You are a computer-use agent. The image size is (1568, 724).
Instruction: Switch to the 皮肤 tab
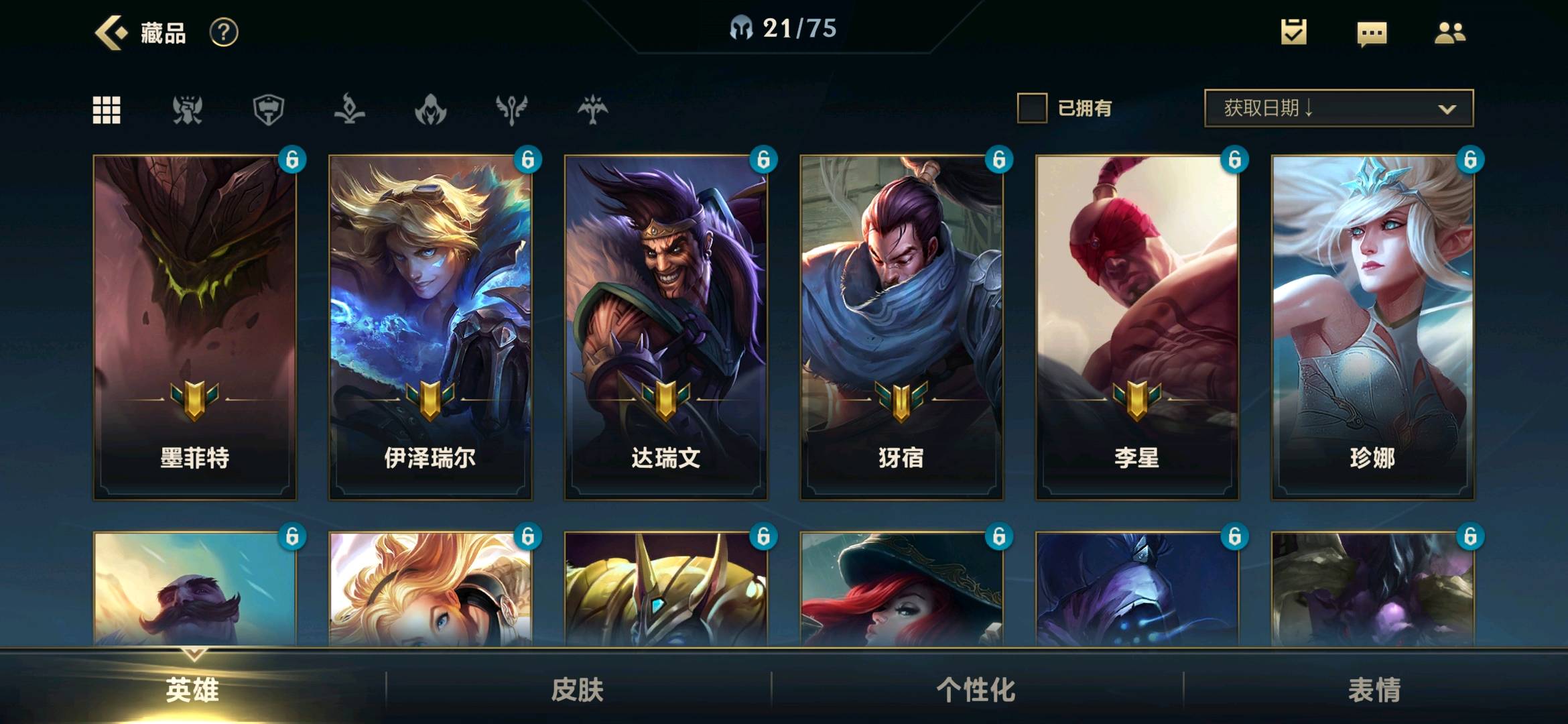tap(578, 690)
